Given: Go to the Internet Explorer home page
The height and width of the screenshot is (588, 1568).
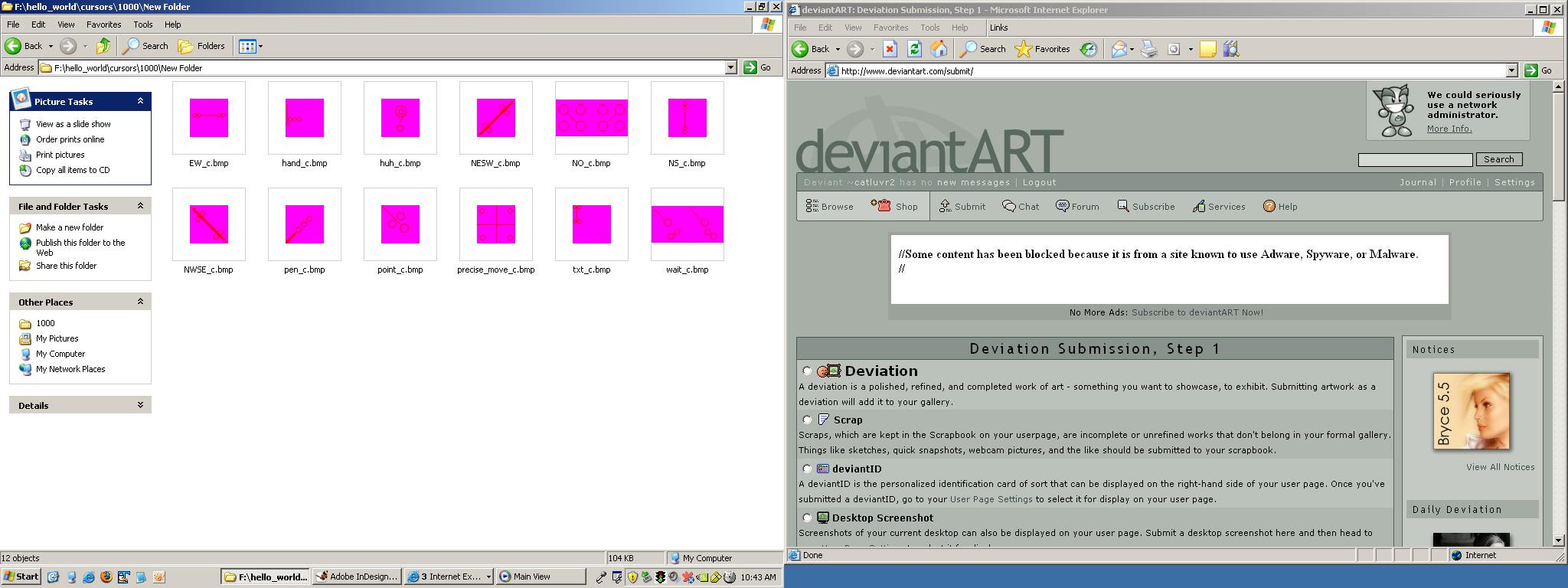Looking at the screenshot, I should (x=939, y=49).
